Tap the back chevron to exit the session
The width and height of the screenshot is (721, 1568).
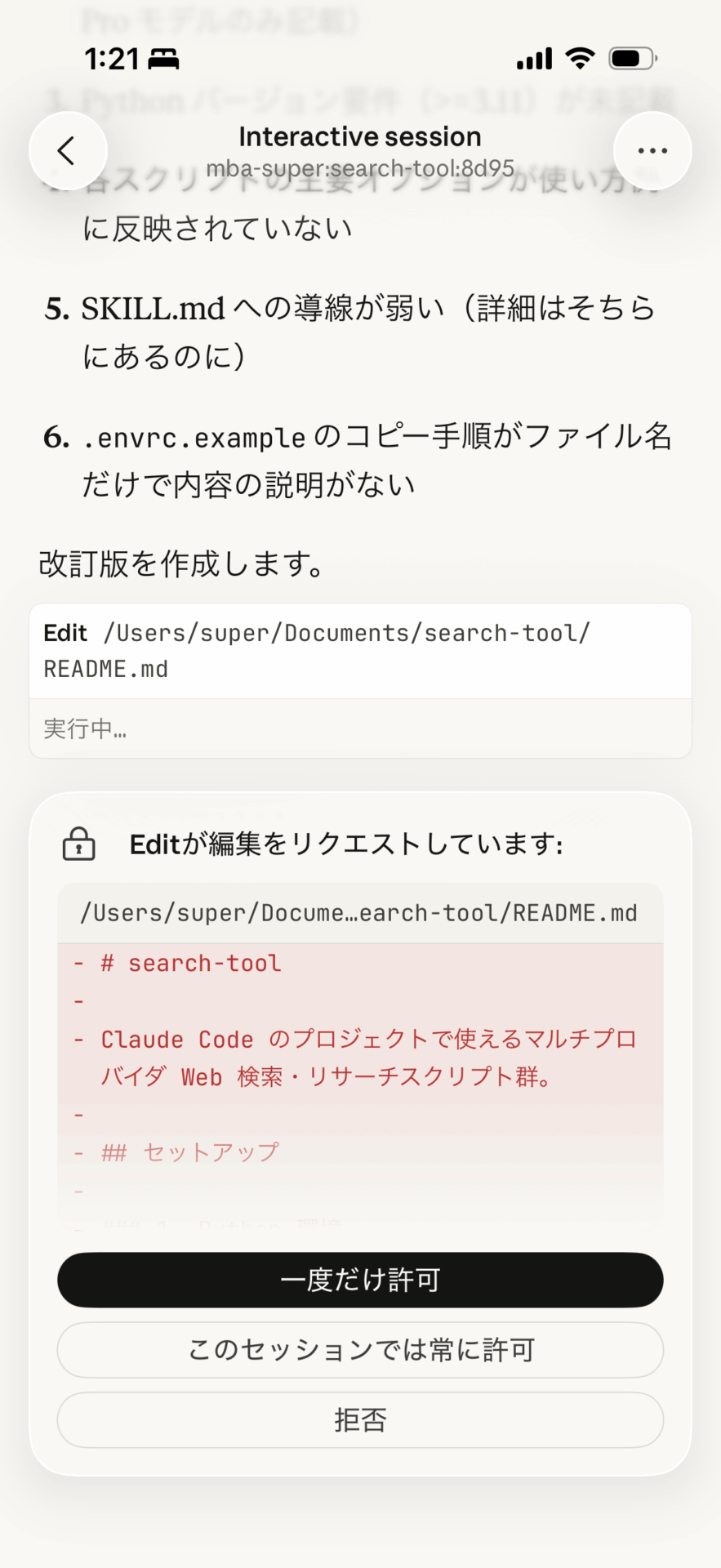pos(68,150)
